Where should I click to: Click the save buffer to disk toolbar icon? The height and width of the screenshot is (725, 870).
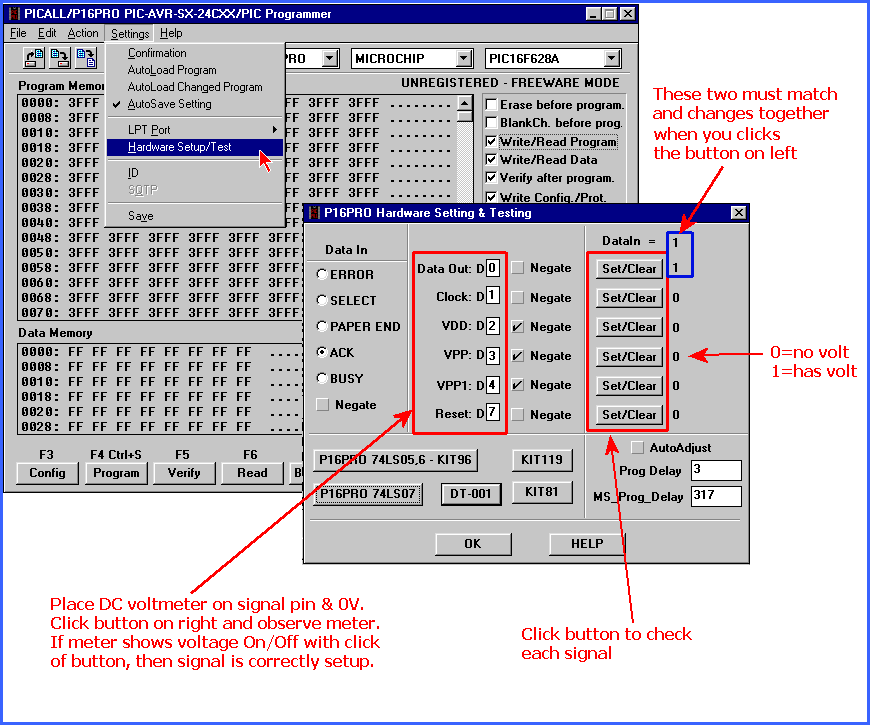(60, 58)
